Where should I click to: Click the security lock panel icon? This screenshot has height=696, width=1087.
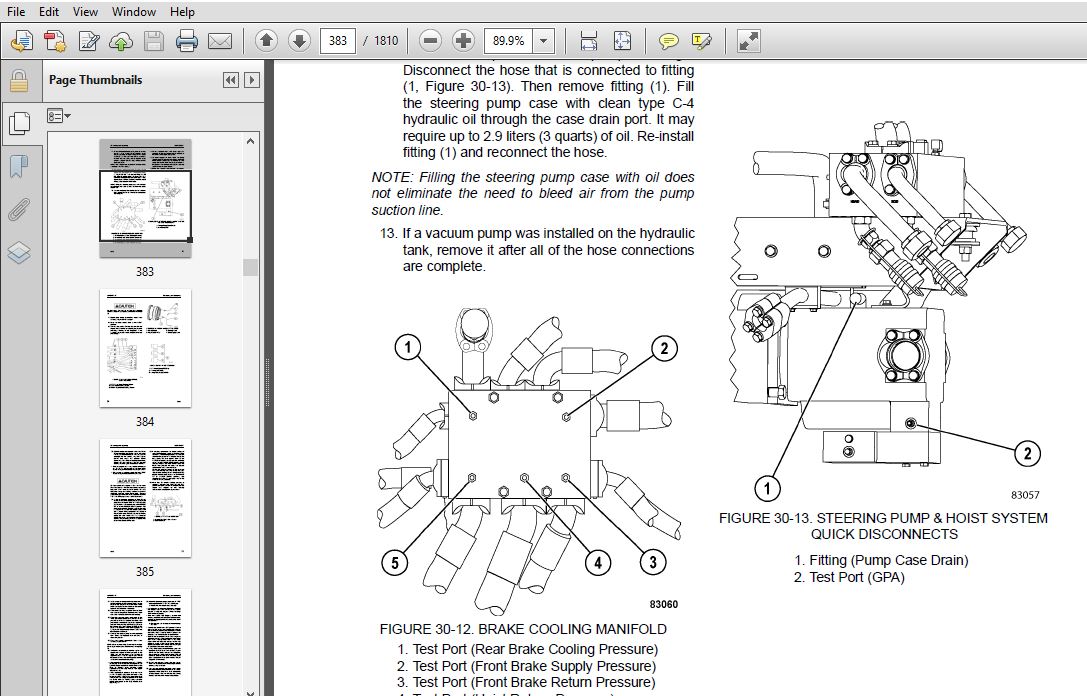[19, 81]
